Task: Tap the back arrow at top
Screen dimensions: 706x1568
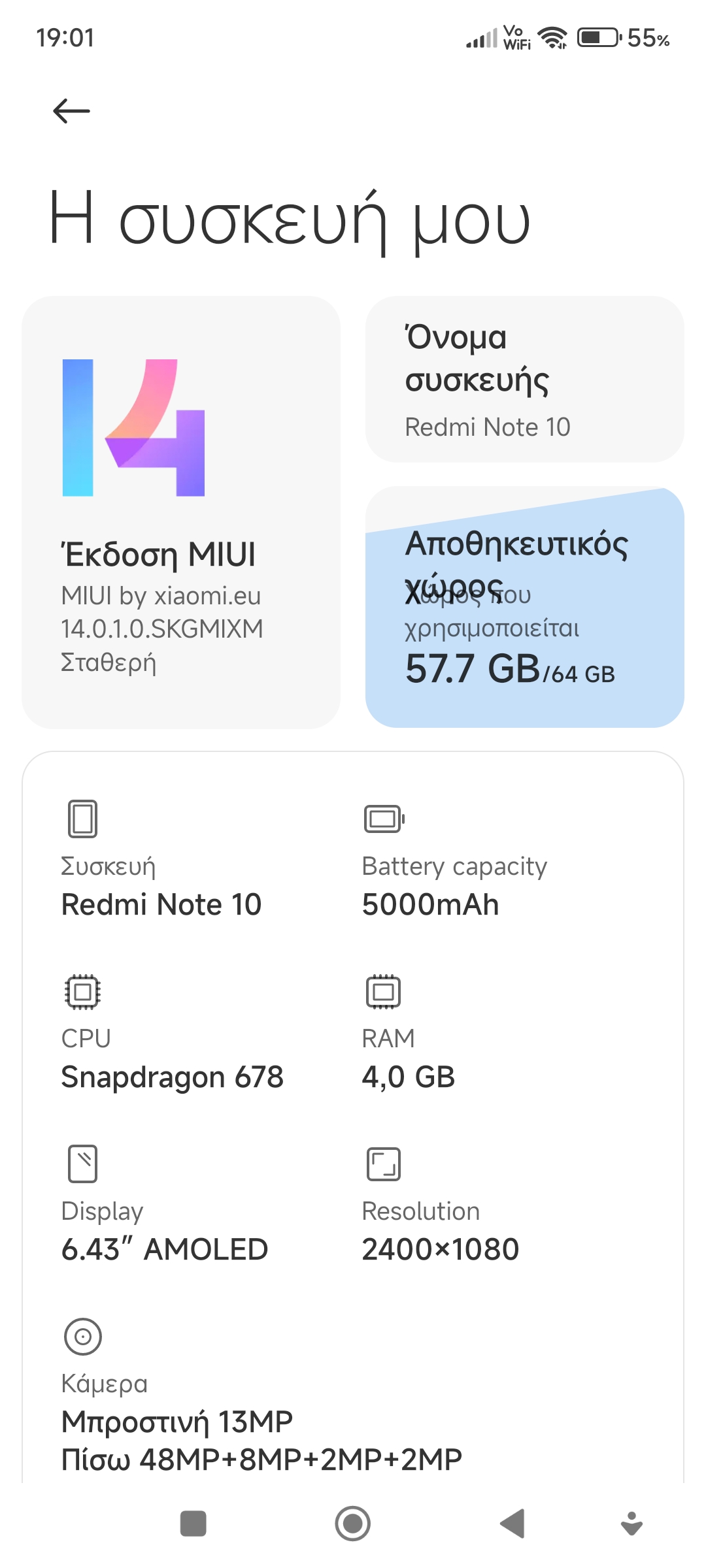Action: point(71,111)
